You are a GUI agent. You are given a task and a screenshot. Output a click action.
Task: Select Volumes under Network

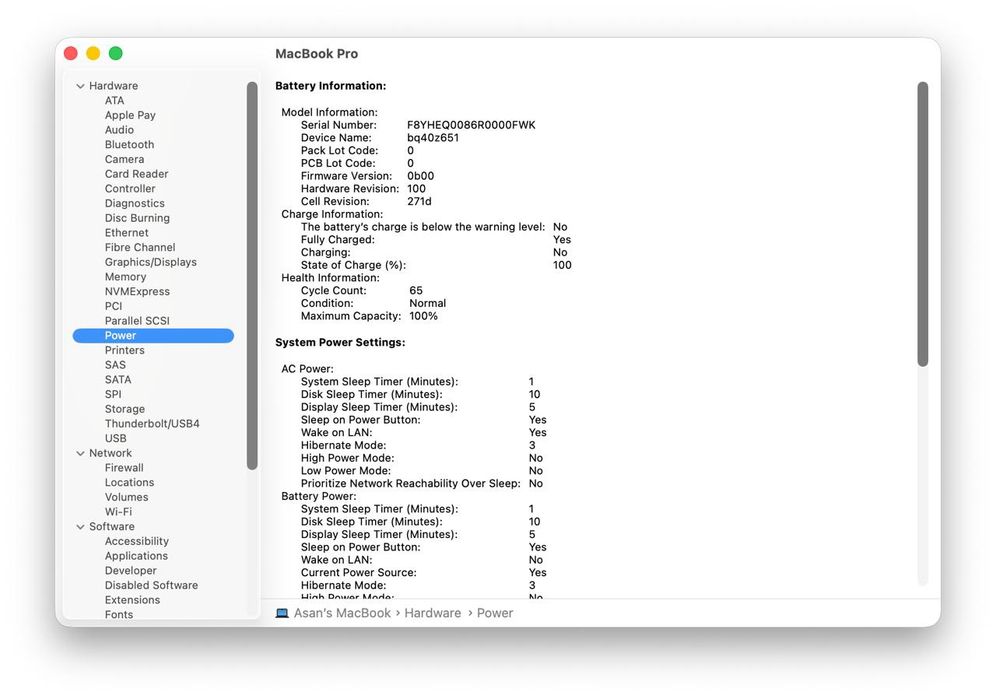point(126,497)
